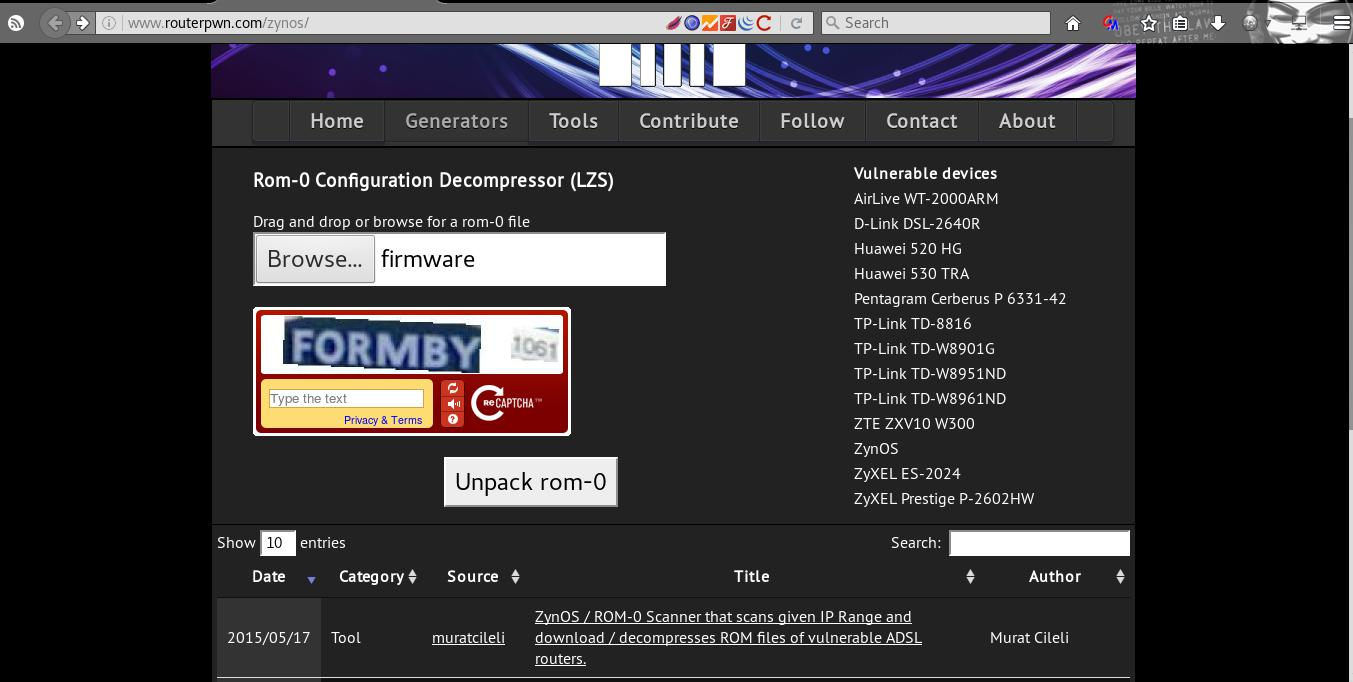This screenshot has width=1353, height=682.
Task: Open dropdown arrow next to face extension
Action: tap(1267, 23)
